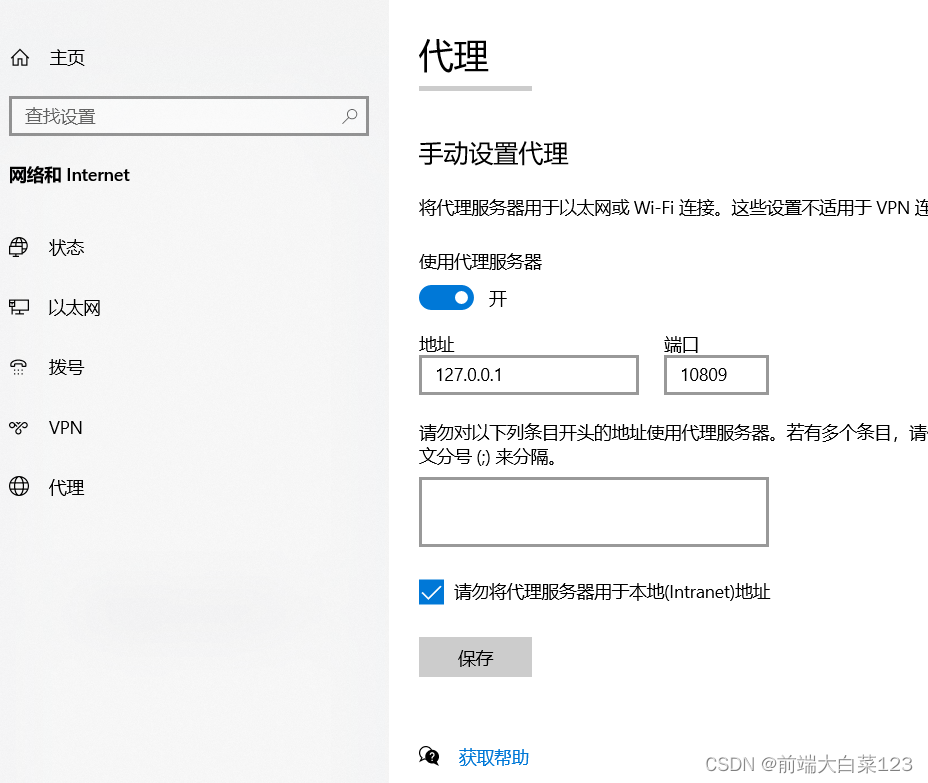Uncheck 请勿将代理服务器用于本地(Intranet)地址 checkbox

pos(431,592)
